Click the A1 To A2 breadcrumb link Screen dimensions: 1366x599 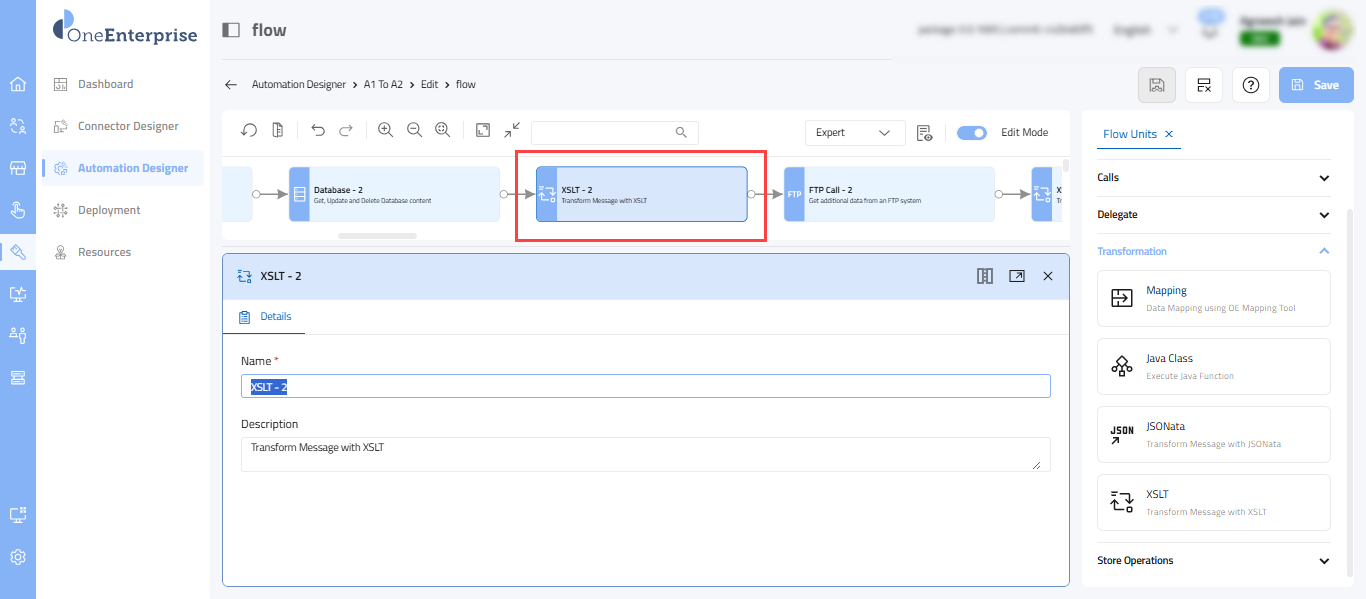click(383, 85)
